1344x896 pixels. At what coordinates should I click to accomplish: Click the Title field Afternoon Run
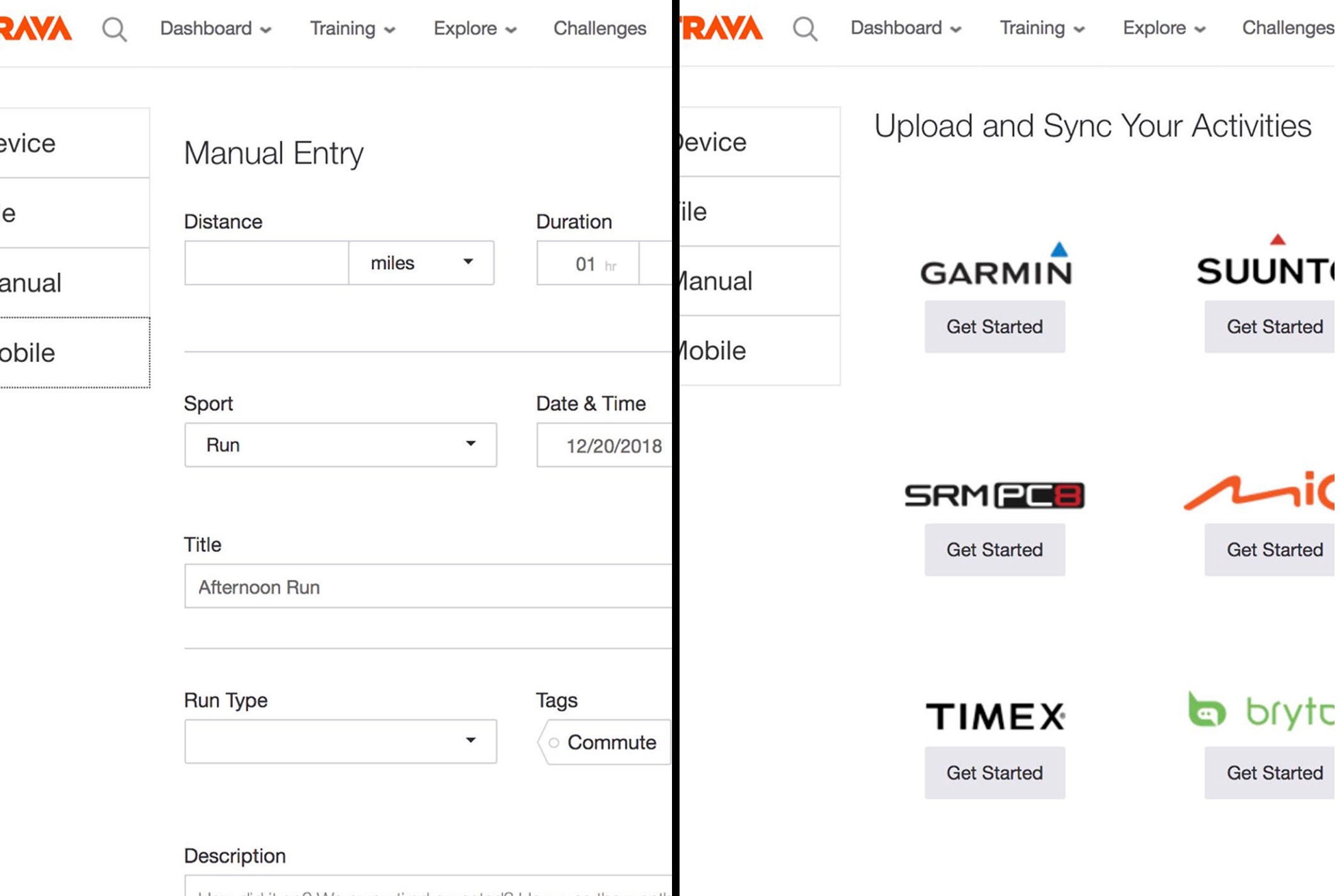pos(428,586)
